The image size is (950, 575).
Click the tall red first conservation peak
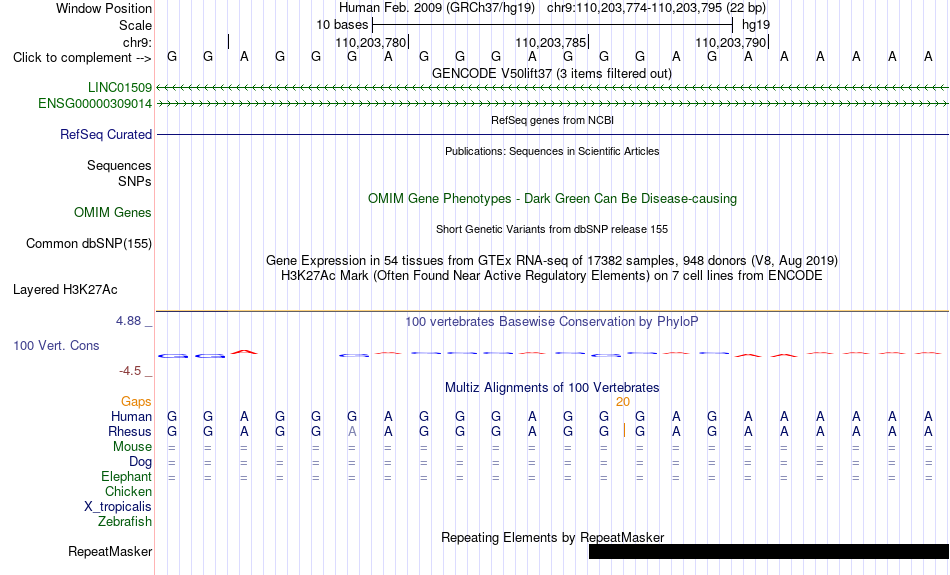tap(244, 351)
